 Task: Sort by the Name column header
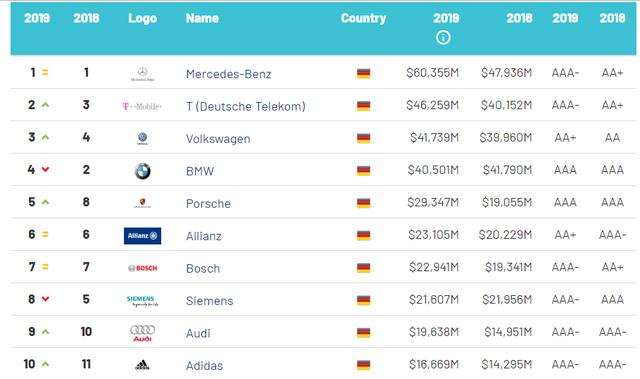click(202, 18)
